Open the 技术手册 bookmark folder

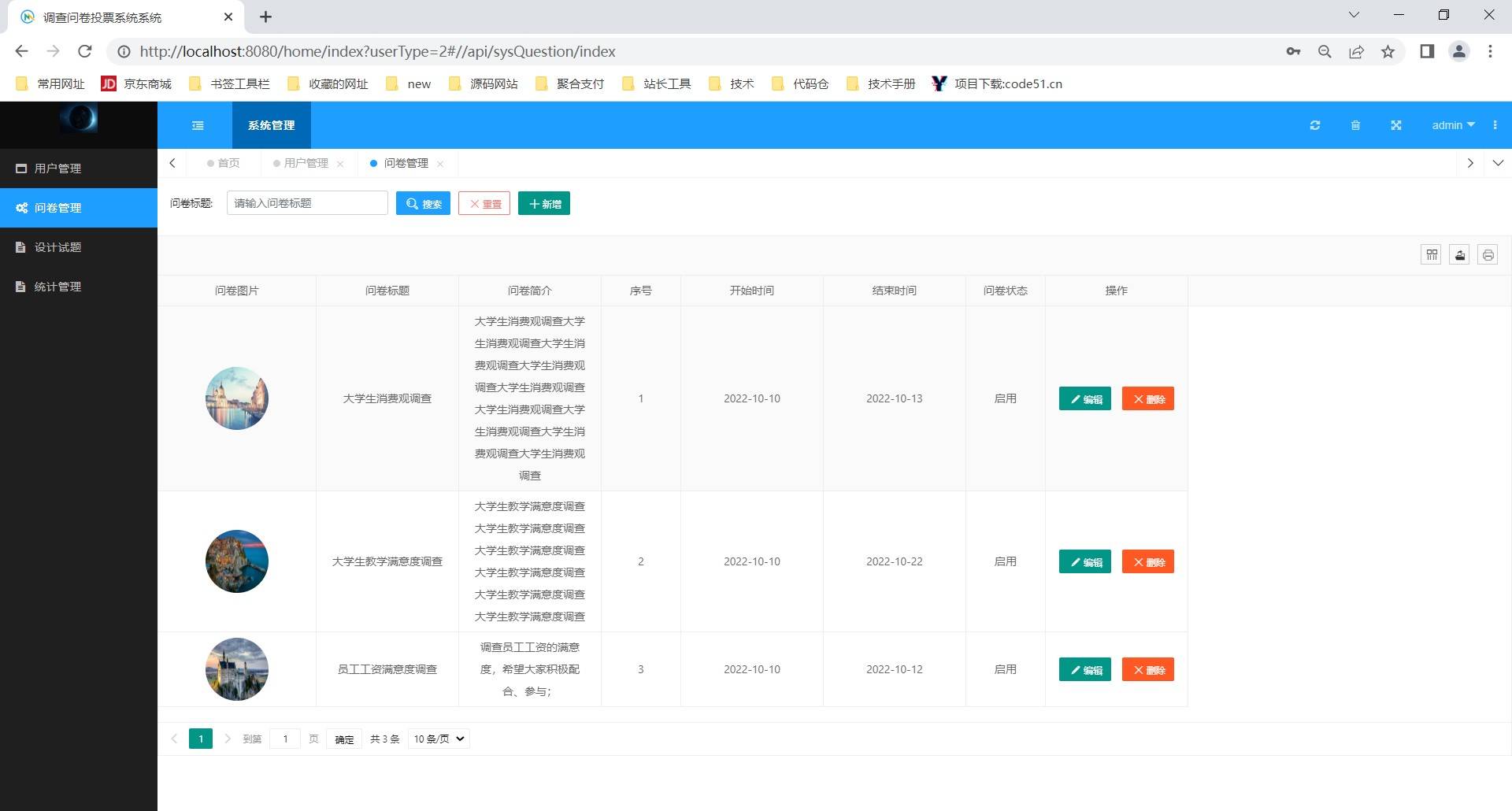[880, 83]
